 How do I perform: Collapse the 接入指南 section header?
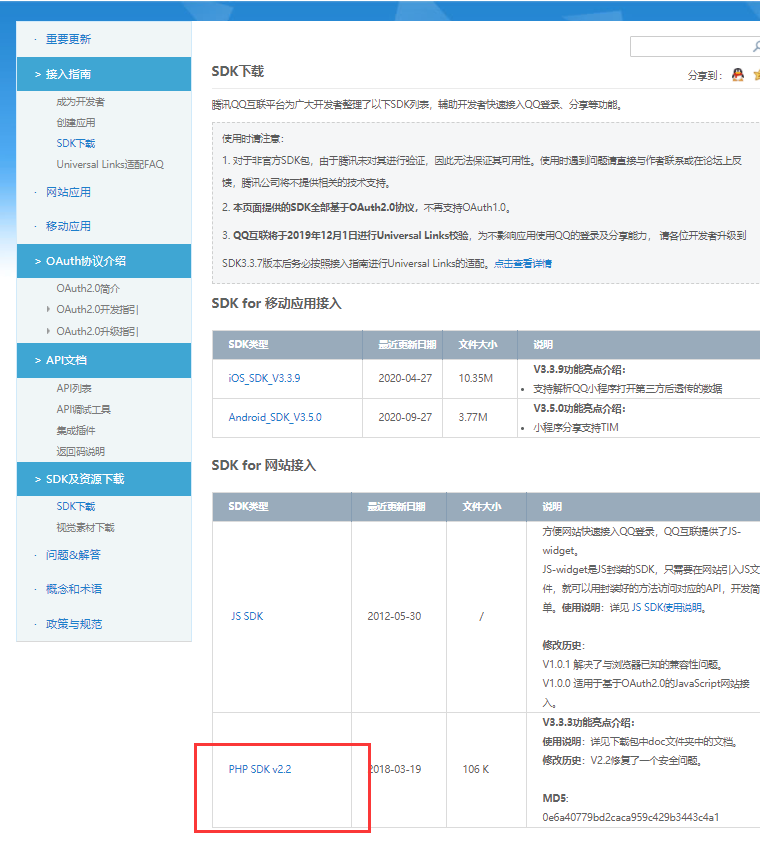[104, 74]
